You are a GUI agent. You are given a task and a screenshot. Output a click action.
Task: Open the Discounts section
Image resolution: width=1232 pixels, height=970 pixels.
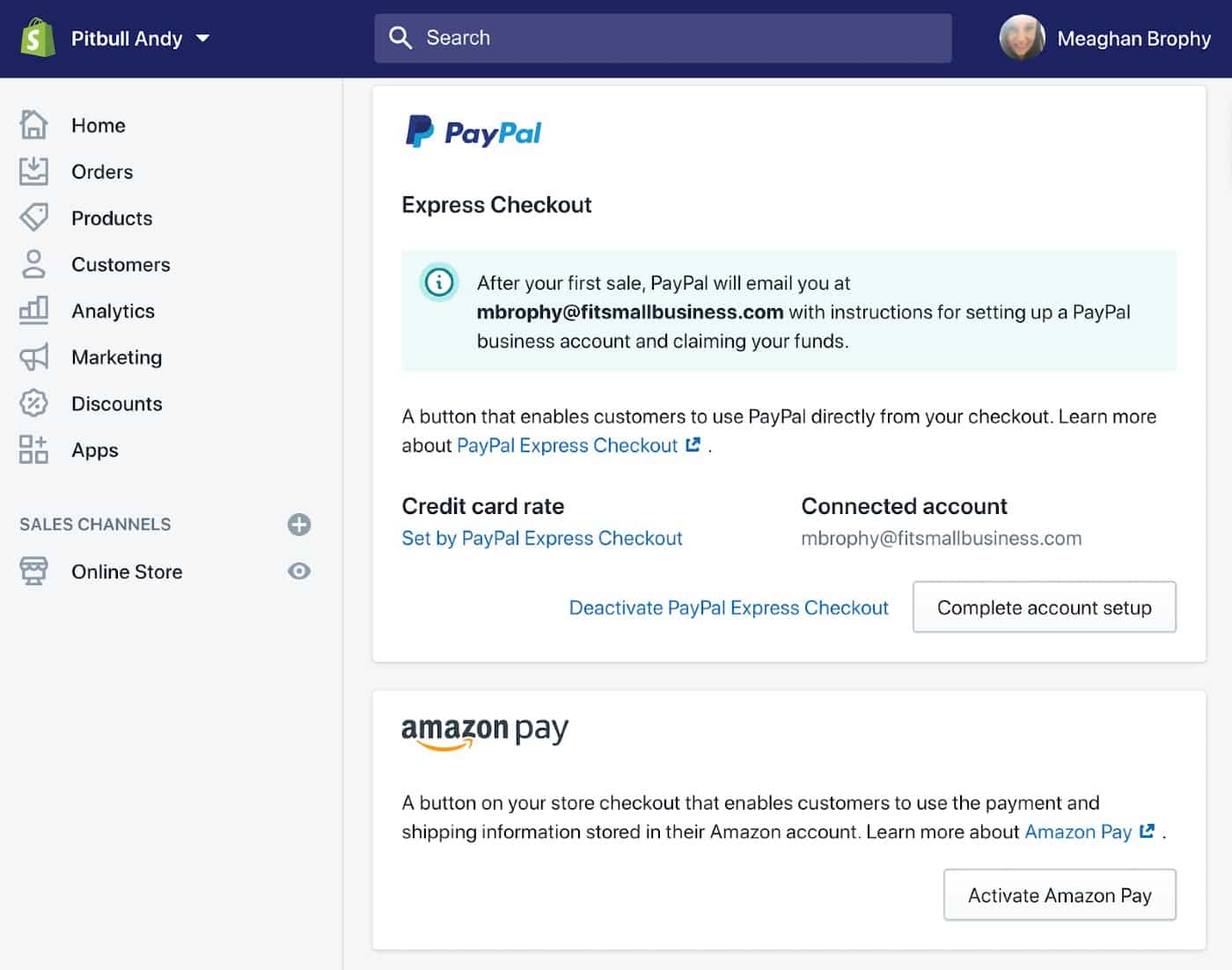click(116, 403)
